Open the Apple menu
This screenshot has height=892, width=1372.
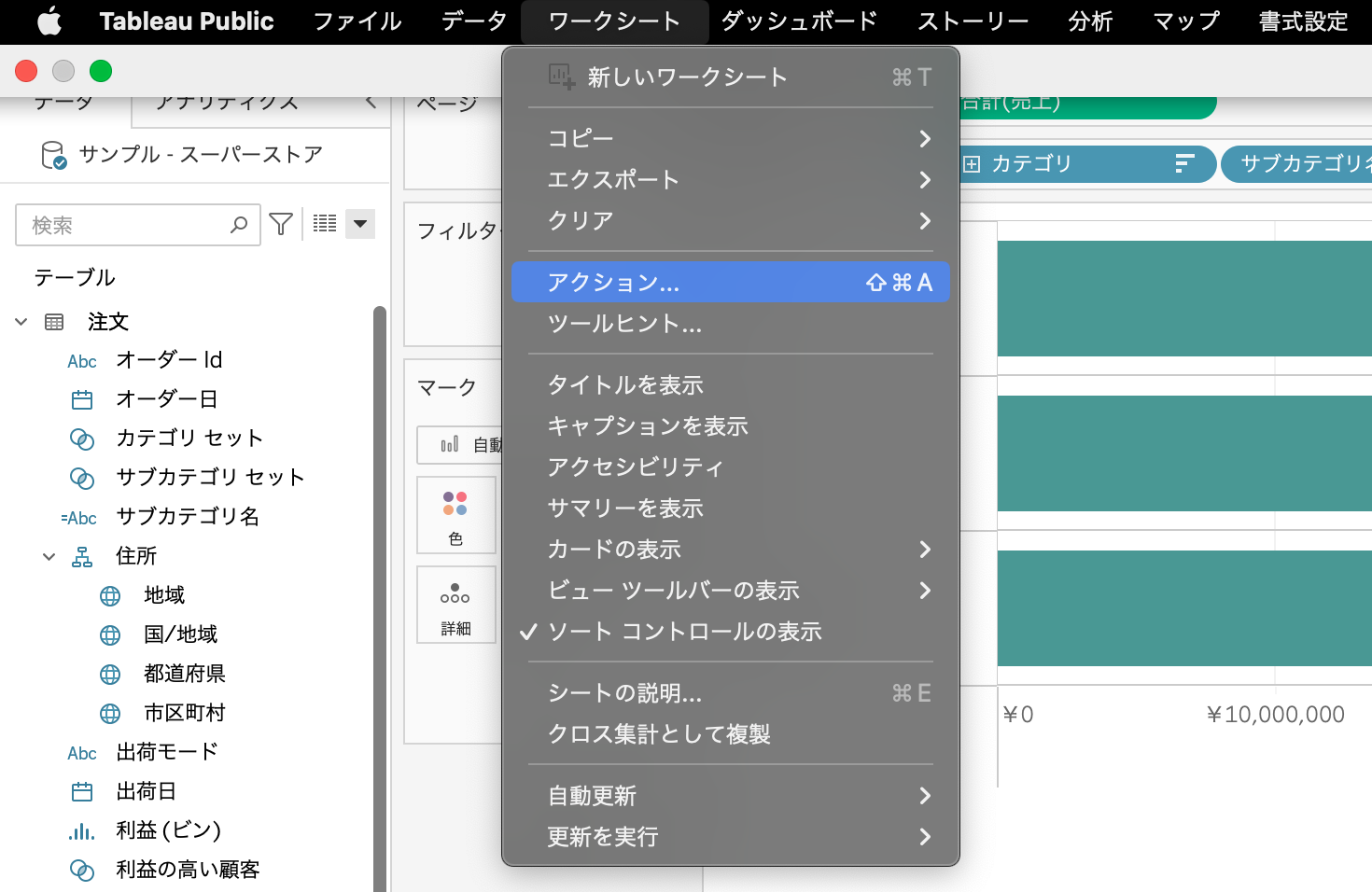point(49,21)
